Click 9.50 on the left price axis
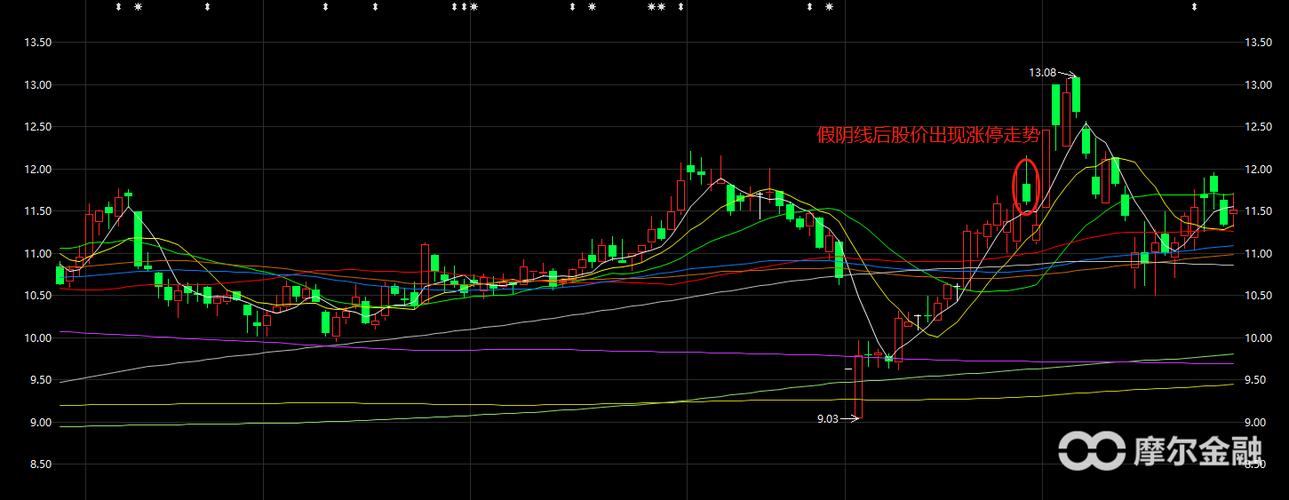The image size is (1289, 500). pyautogui.click(x=40, y=380)
